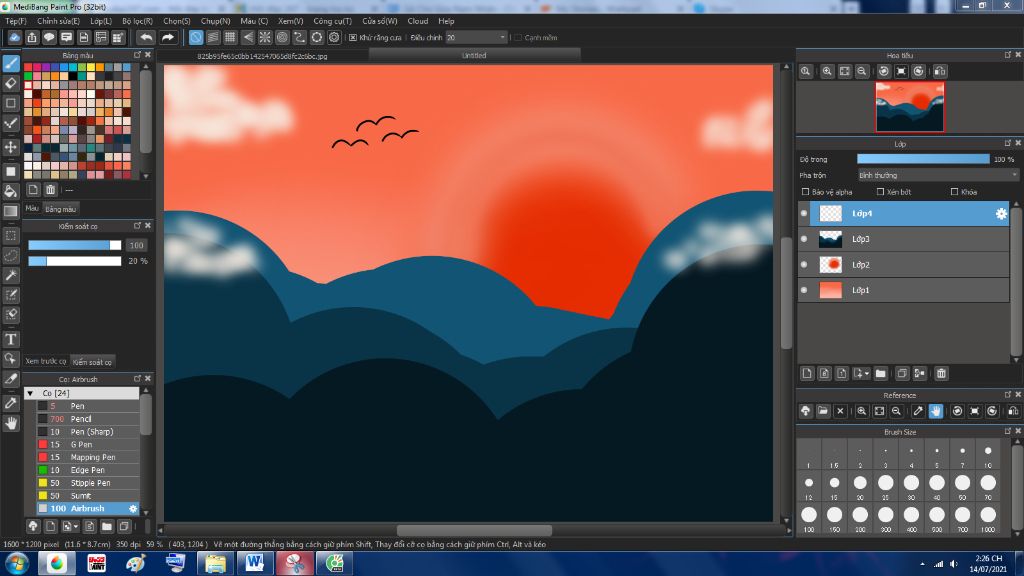Switch to the Màu tab
This screenshot has height=576, width=1024.
tap(32, 208)
